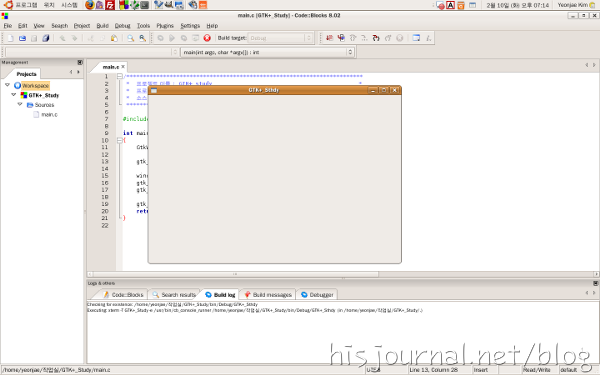The width and height of the screenshot is (600, 375).
Task: Abort the build with red X icon
Action: 207,38
